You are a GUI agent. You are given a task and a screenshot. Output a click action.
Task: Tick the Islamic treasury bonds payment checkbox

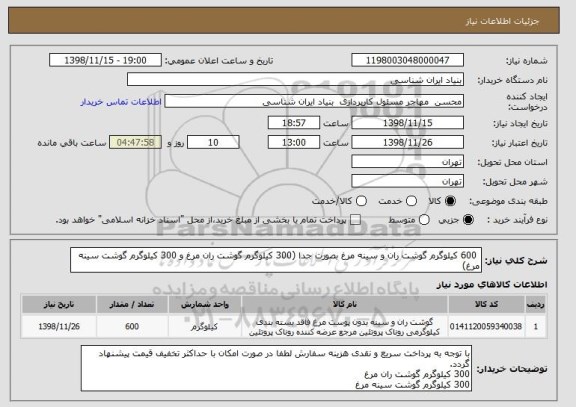coord(355,220)
